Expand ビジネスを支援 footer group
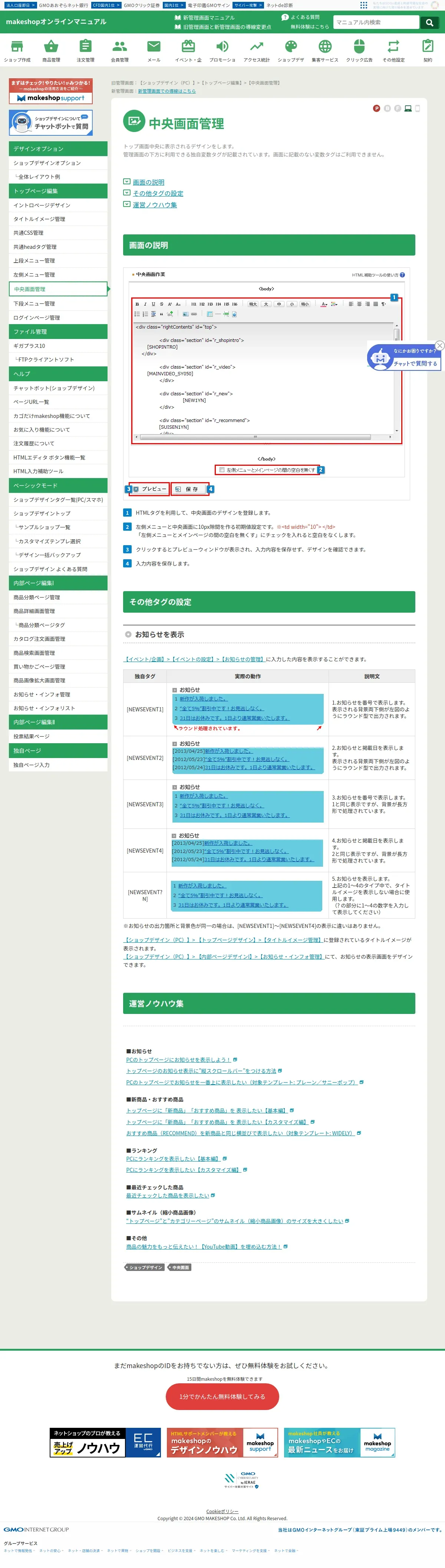445x1568 pixels. point(181,1551)
